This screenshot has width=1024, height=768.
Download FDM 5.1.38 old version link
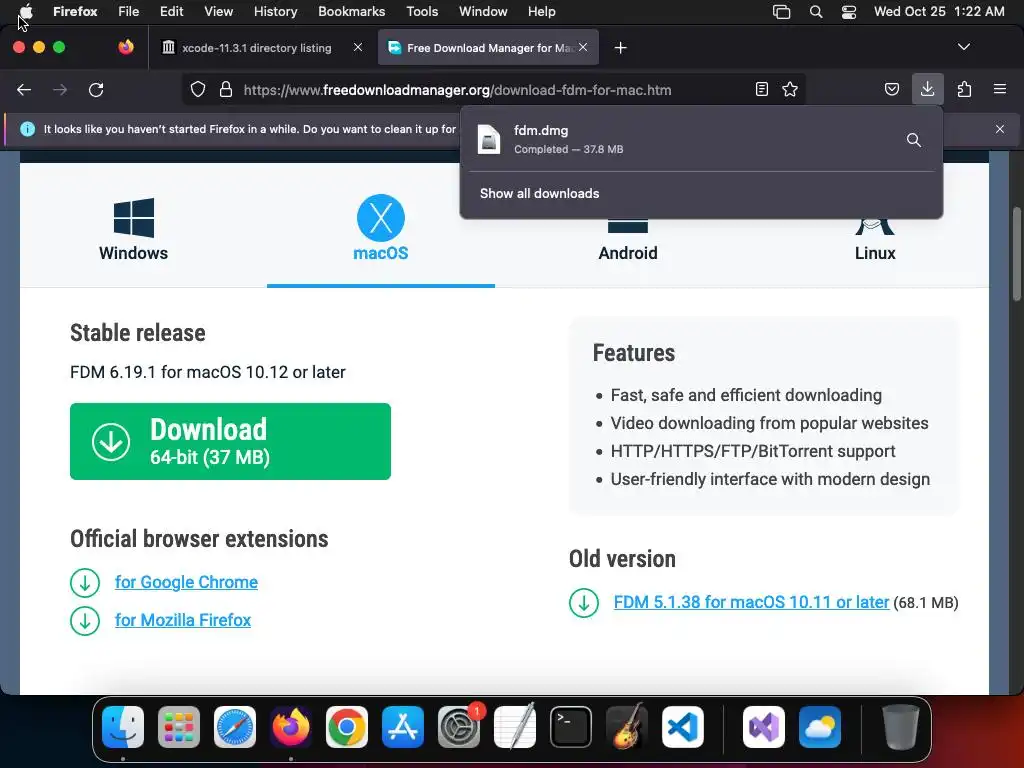click(x=751, y=602)
